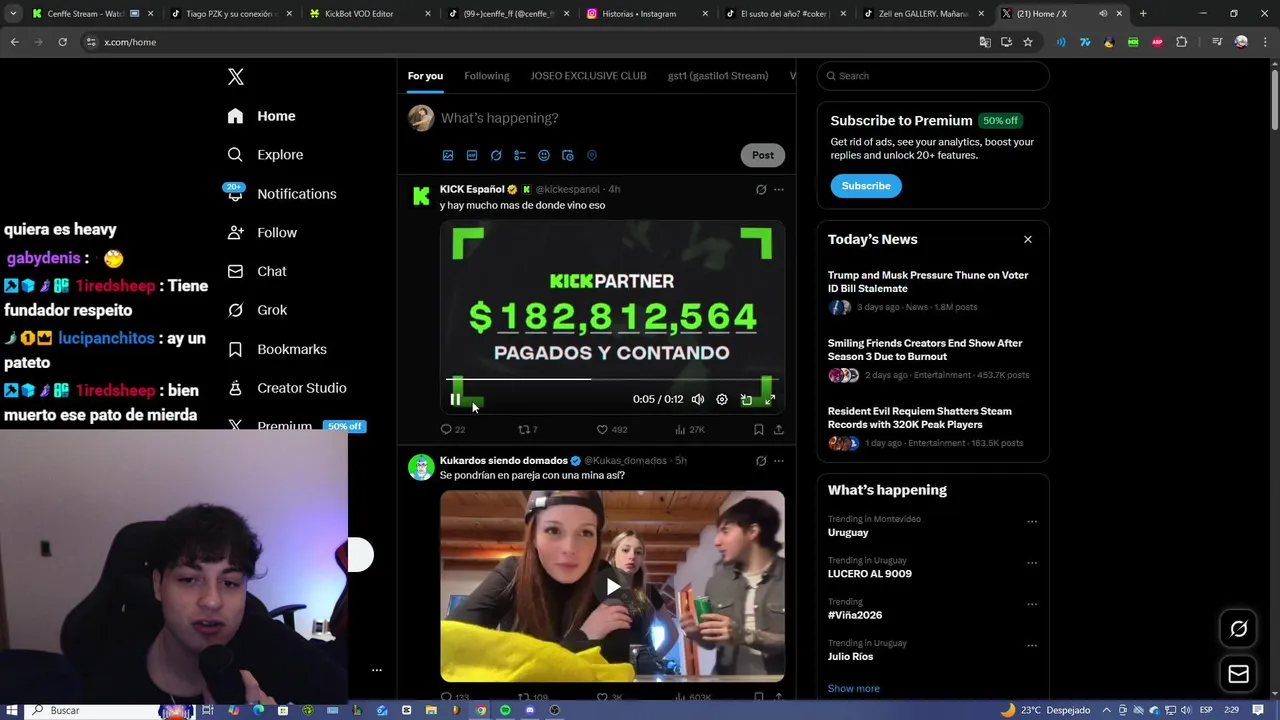Open options for Julio Ríos trend
Viewport: 1280px width, 720px height.
[1032, 645]
